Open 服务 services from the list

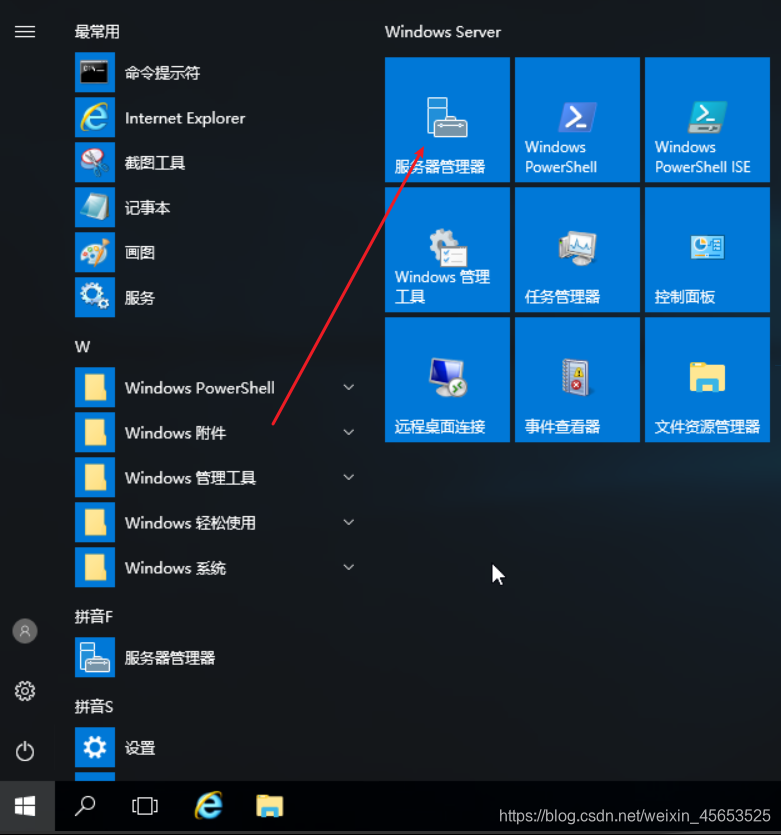point(213,297)
